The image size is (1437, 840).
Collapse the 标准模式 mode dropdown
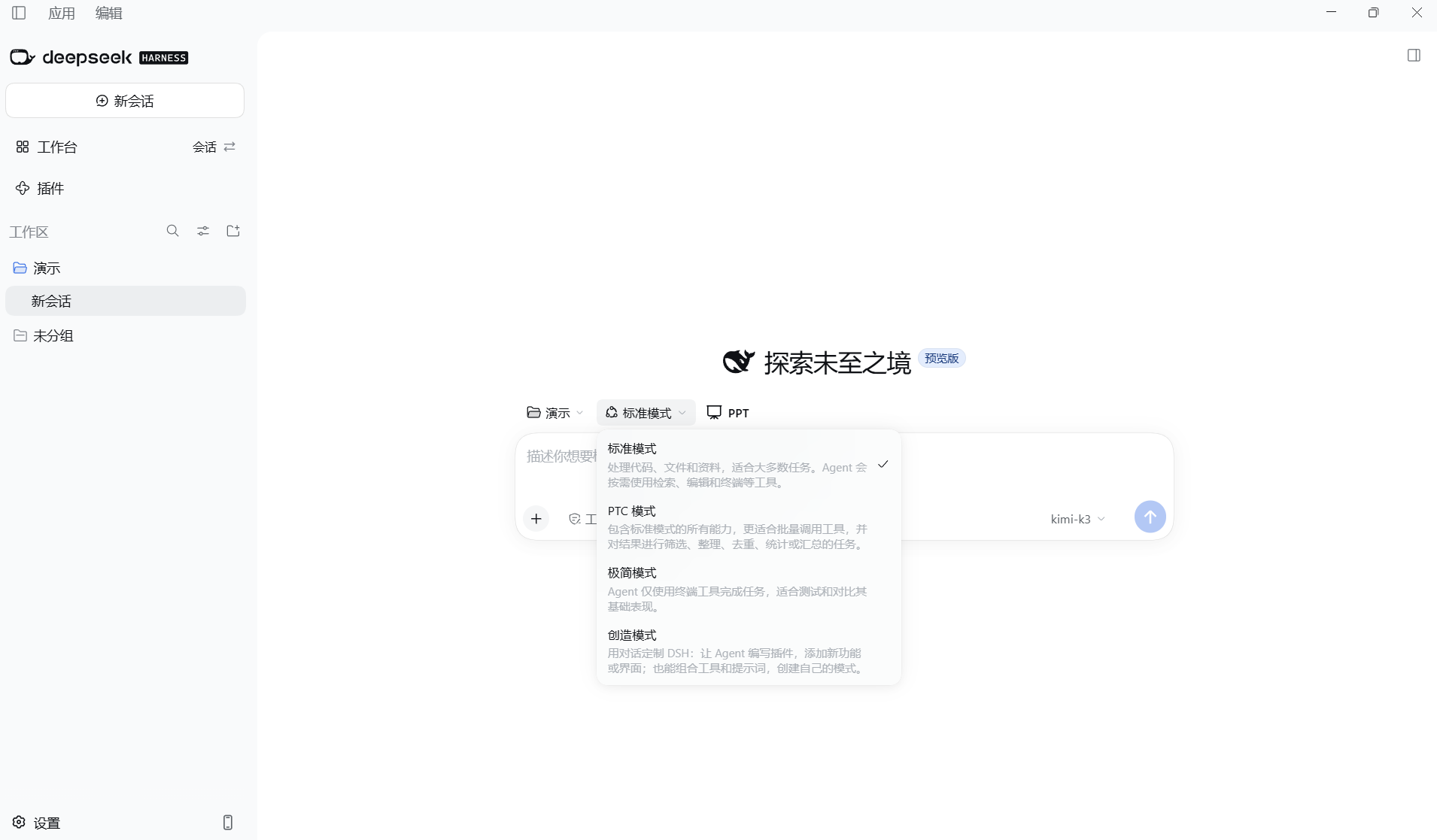pos(646,413)
